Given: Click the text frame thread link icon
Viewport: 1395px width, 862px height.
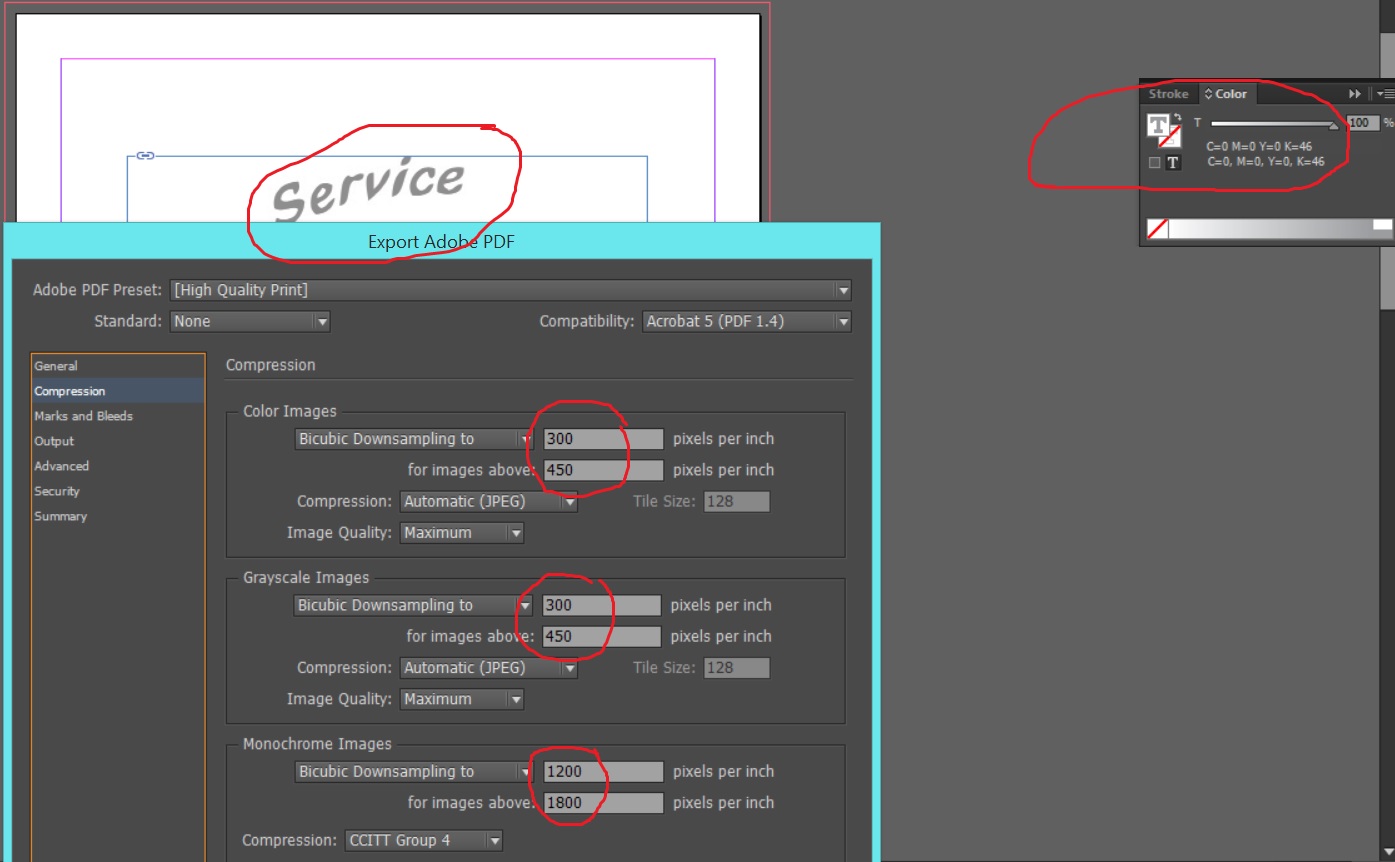Looking at the screenshot, I should tap(145, 155).
